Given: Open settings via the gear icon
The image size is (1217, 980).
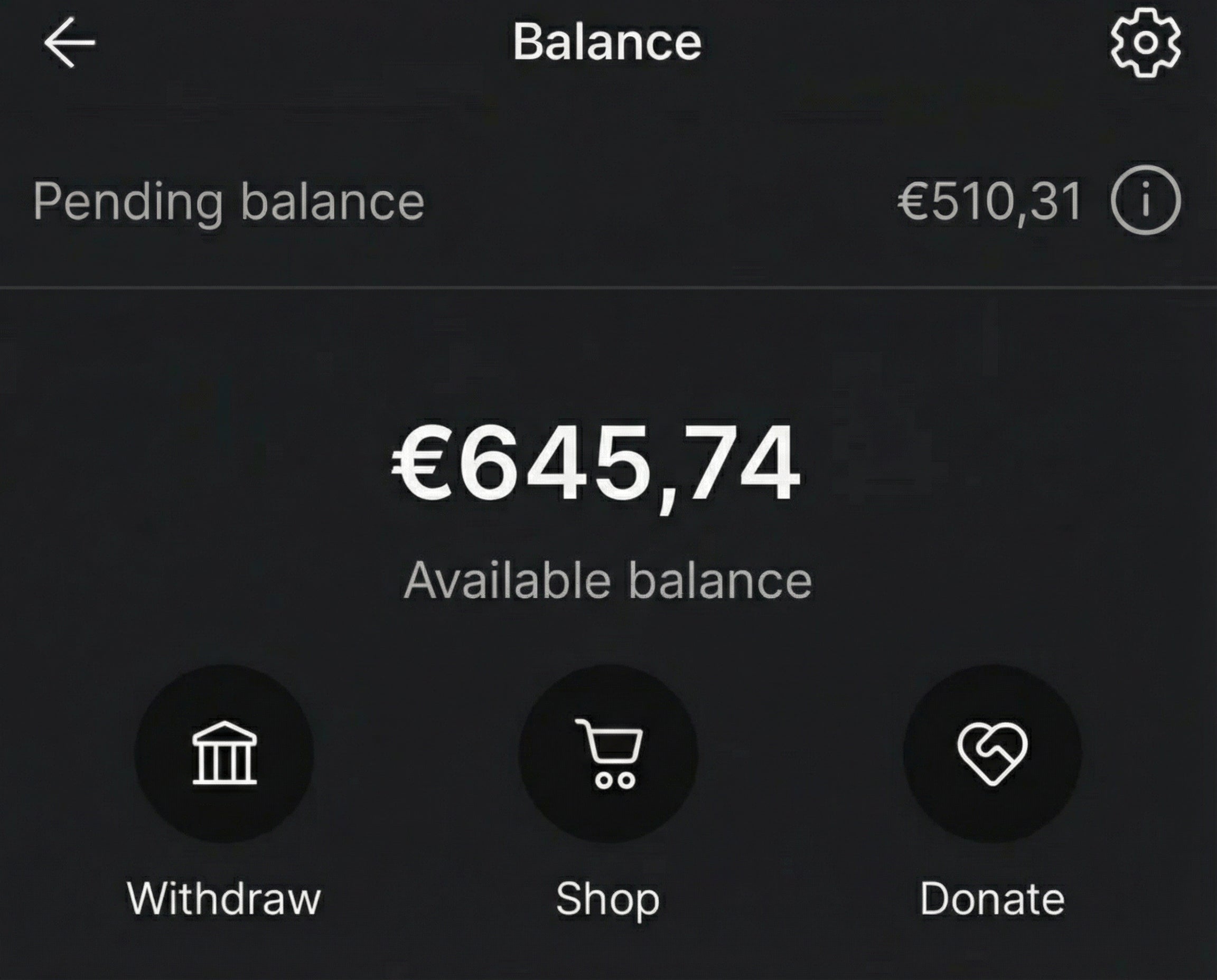Looking at the screenshot, I should click(x=1145, y=42).
